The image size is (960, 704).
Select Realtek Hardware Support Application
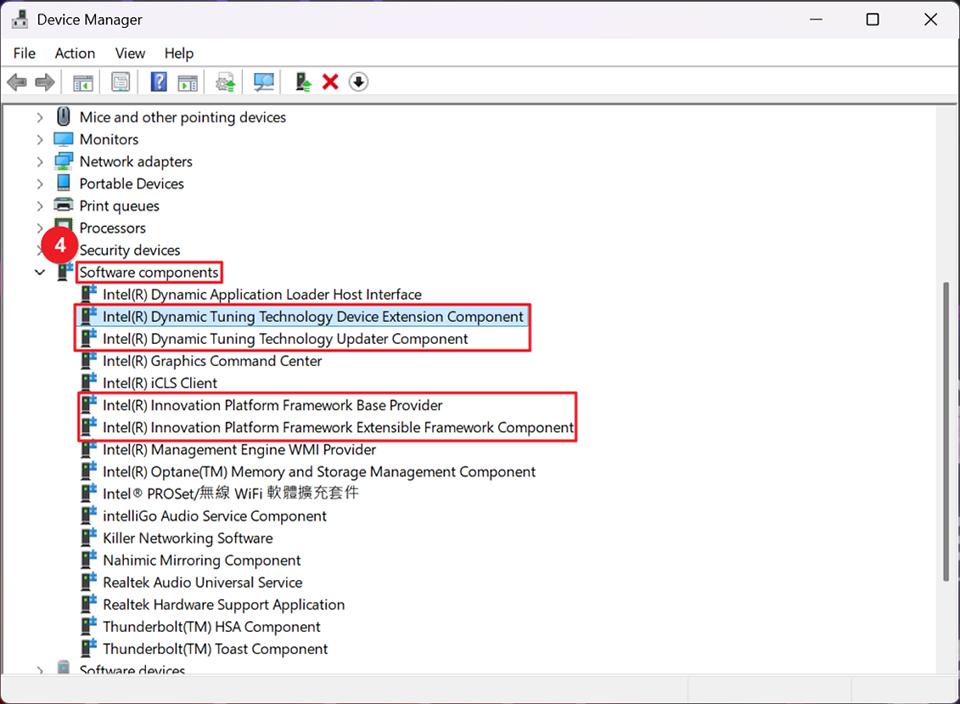point(223,604)
